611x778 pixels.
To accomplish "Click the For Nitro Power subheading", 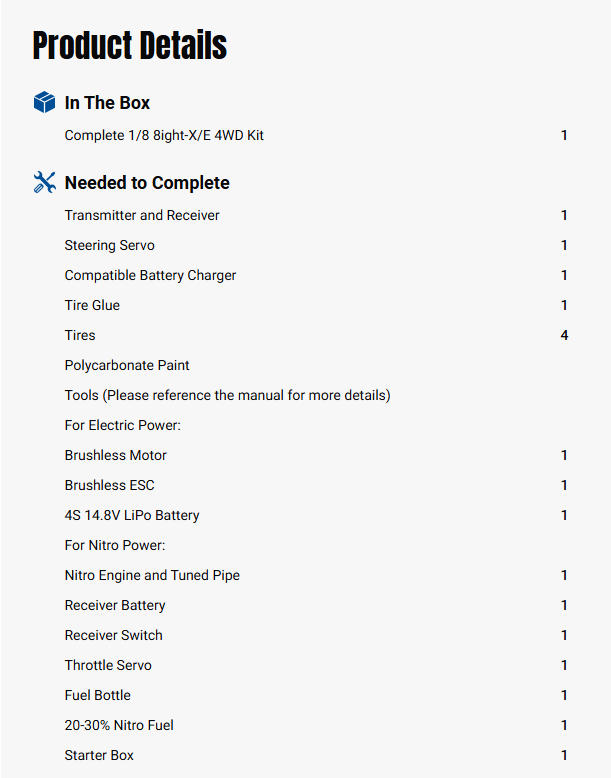I will [115, 545].
